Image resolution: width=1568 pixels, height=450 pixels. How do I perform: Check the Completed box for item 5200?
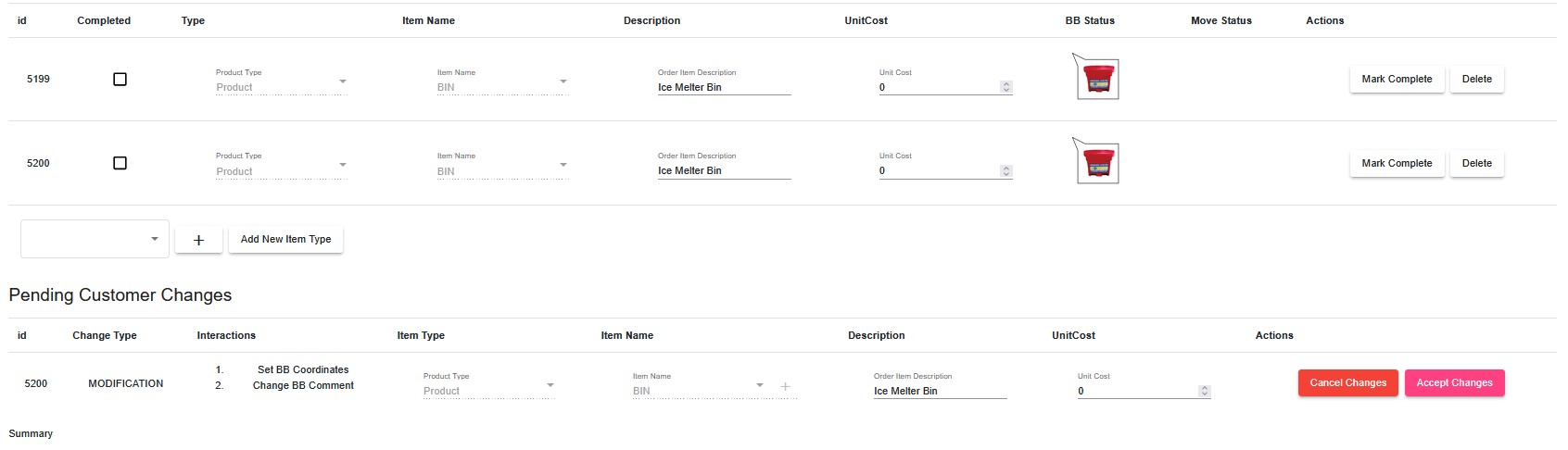[120, 163]
